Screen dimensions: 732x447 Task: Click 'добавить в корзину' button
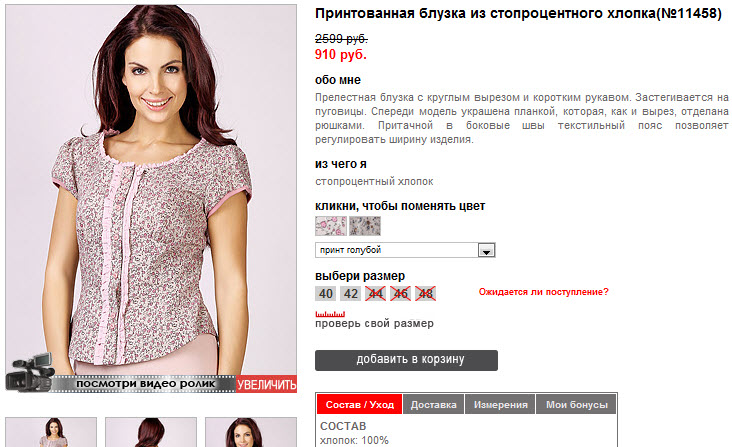[406, 360]
